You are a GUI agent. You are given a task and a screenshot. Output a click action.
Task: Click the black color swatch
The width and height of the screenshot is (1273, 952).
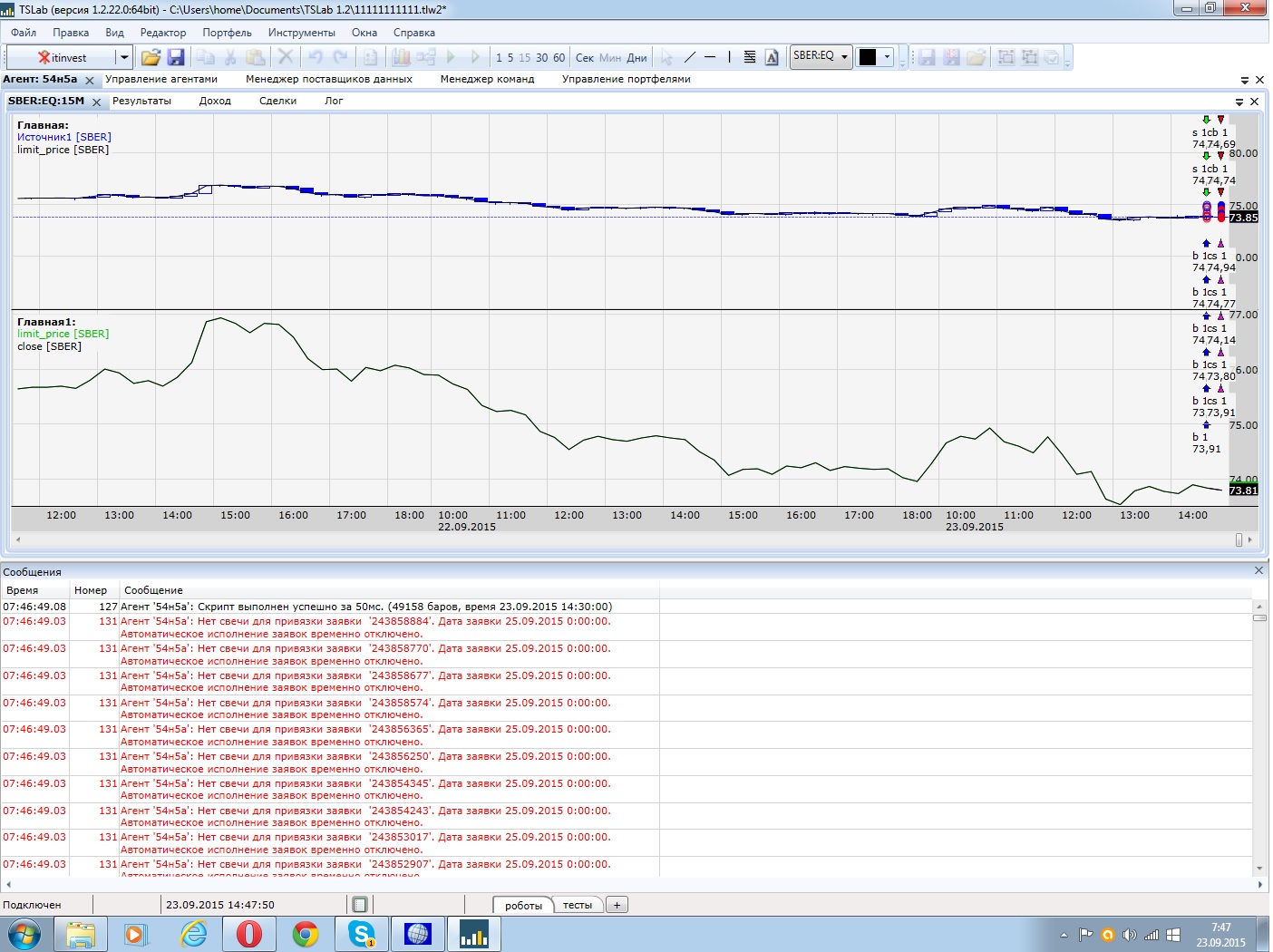coord(868,57)
